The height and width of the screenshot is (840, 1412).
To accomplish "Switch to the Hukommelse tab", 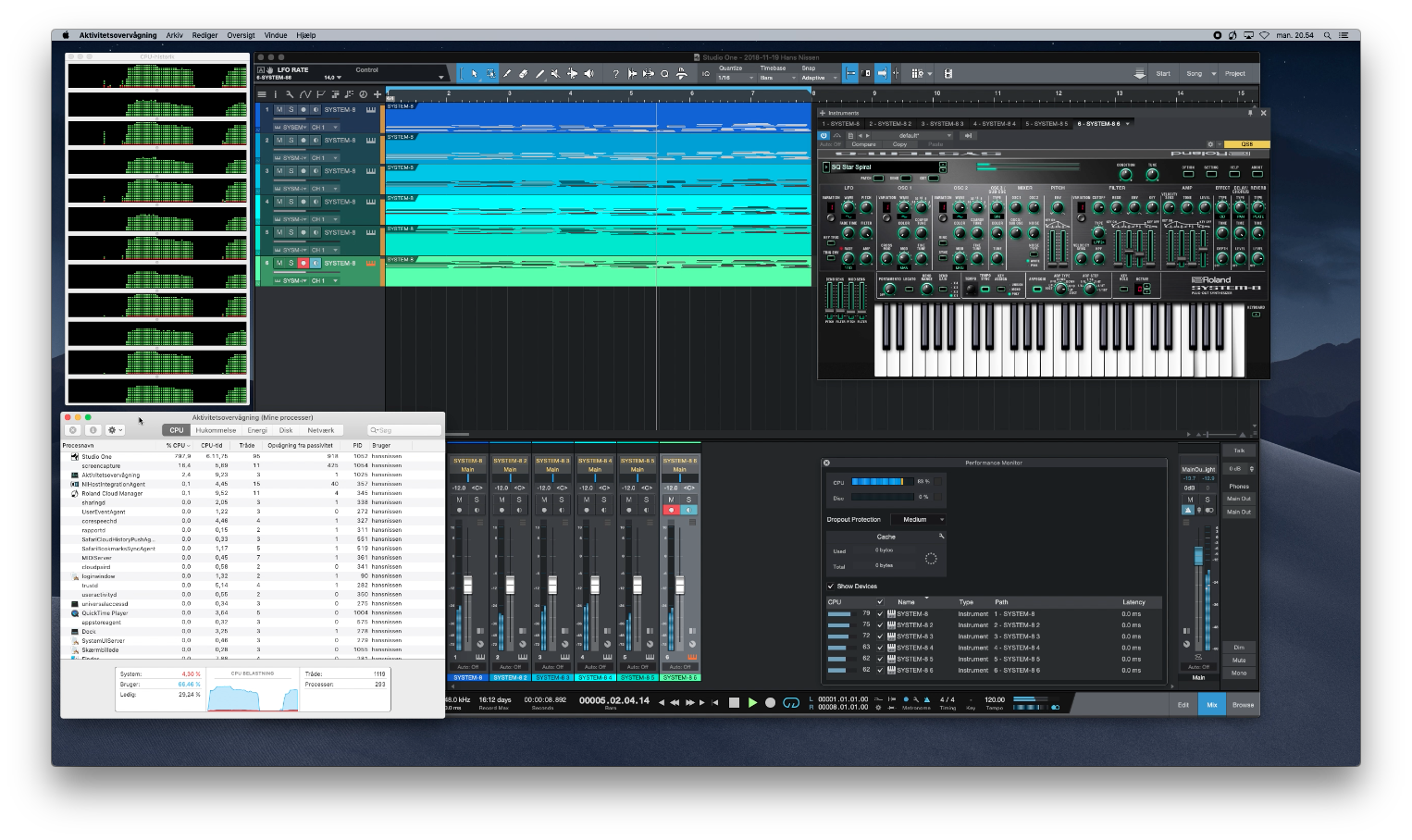I will (x=216, y=430).
